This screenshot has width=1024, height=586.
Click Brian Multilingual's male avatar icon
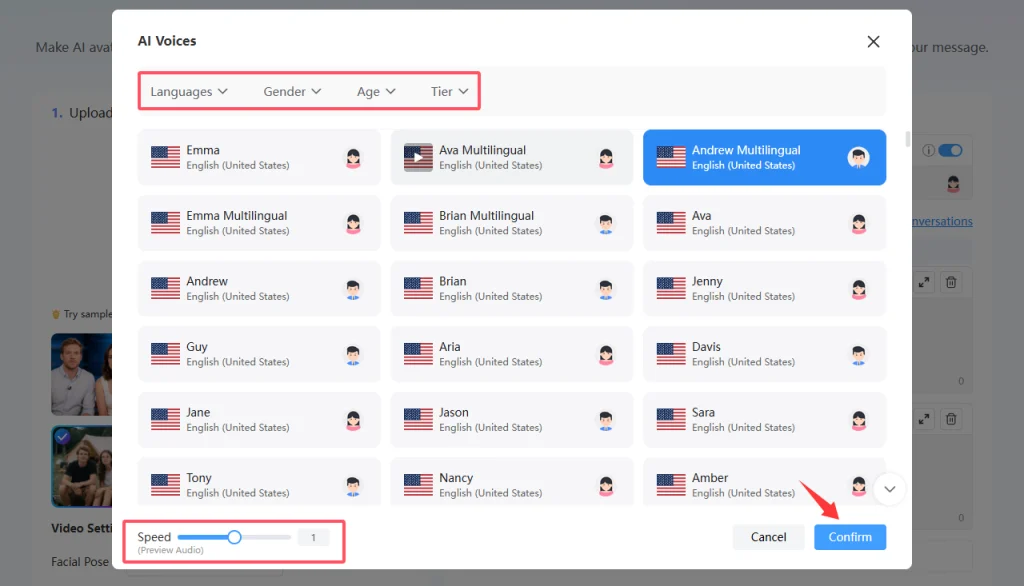coord(605,224)
